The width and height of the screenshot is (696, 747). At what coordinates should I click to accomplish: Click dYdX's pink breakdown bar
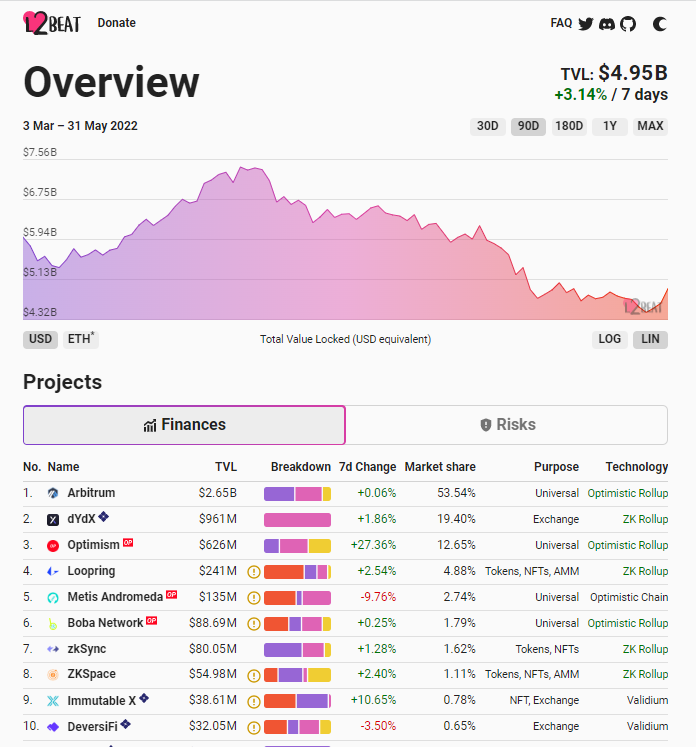tap(297, 520)
